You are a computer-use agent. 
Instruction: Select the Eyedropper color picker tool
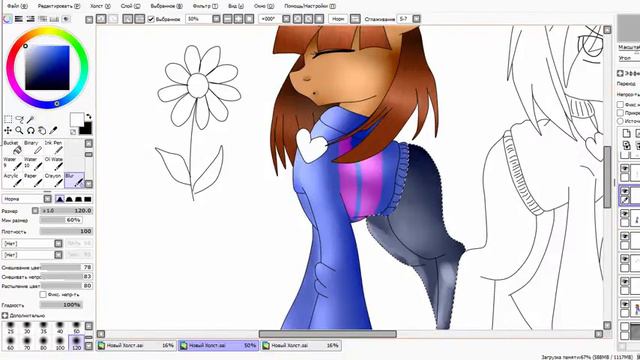(53, 131)
